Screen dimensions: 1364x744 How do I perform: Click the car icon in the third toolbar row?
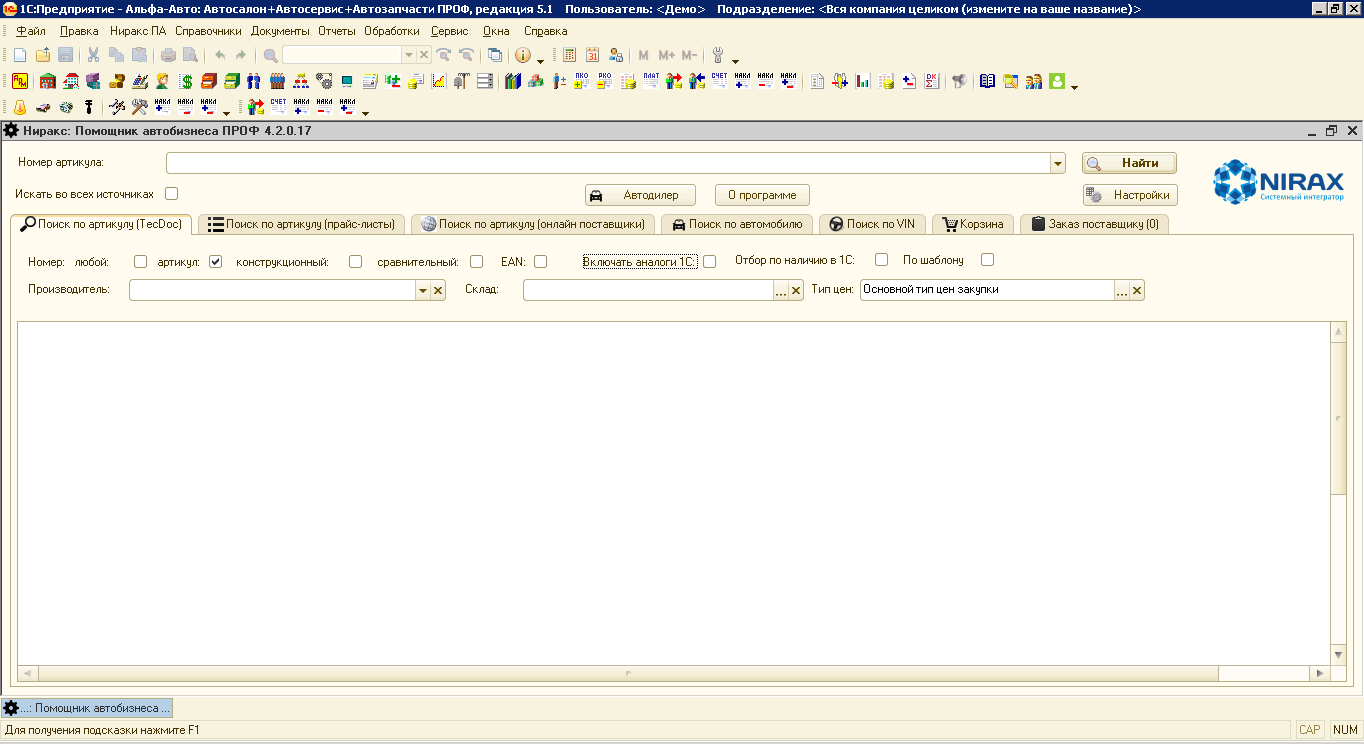43,107
